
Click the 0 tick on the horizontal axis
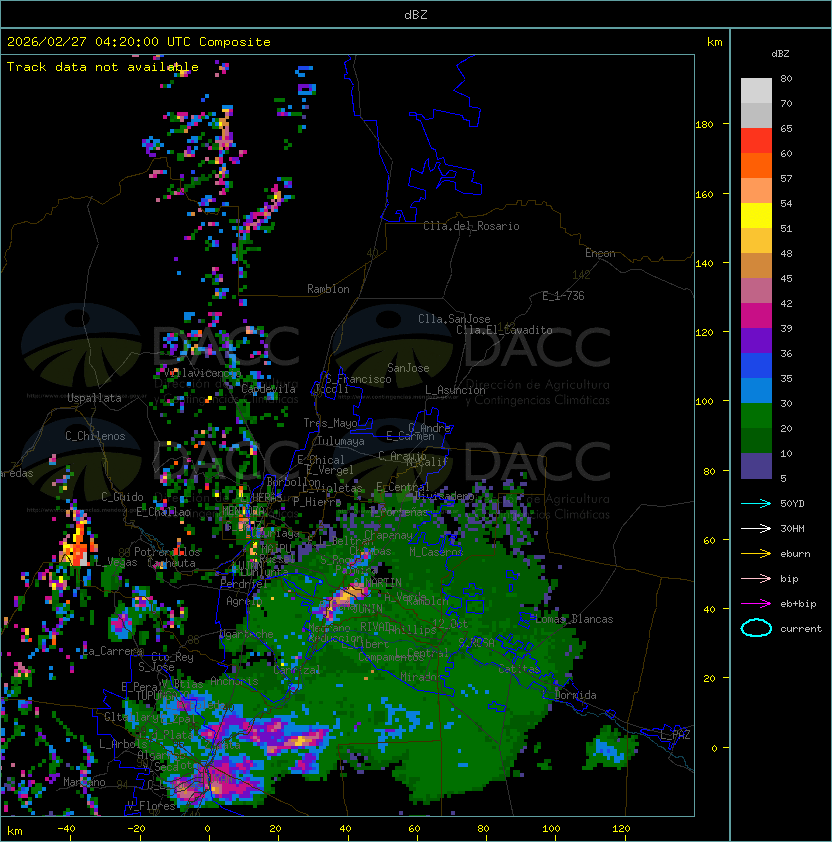[x=207, y=829]
